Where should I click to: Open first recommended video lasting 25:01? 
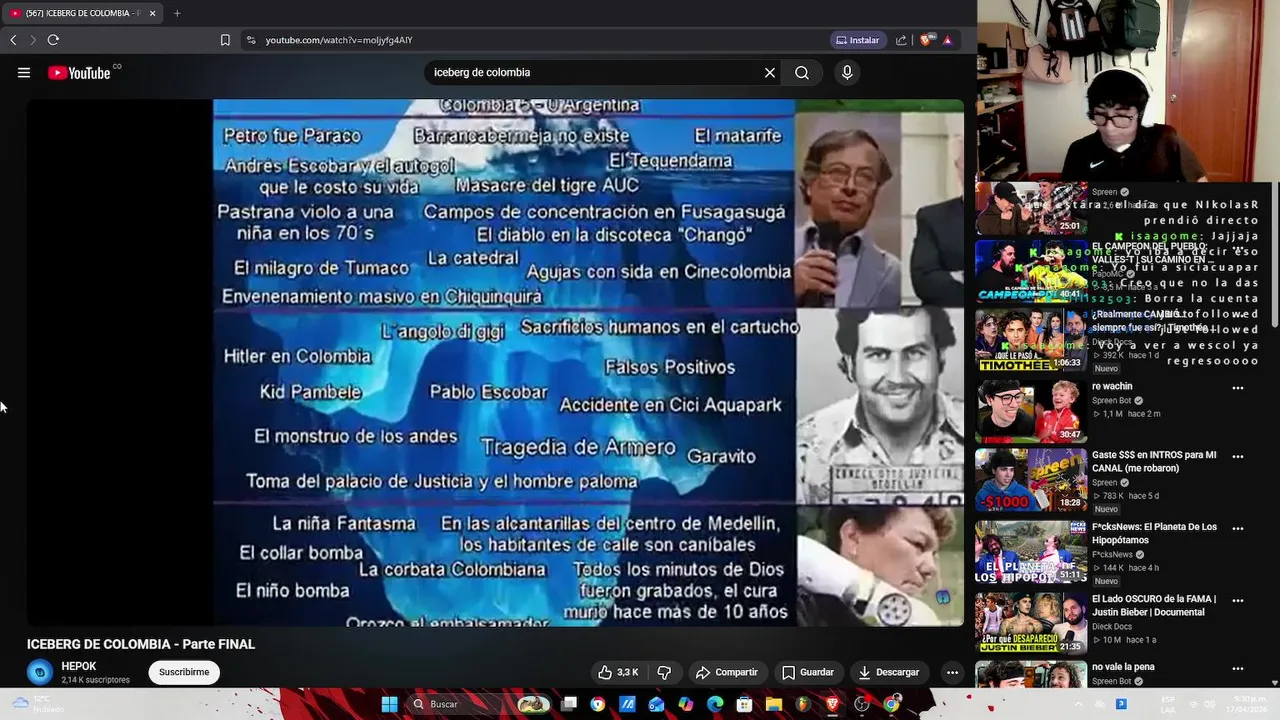[x=1031, y=208]
